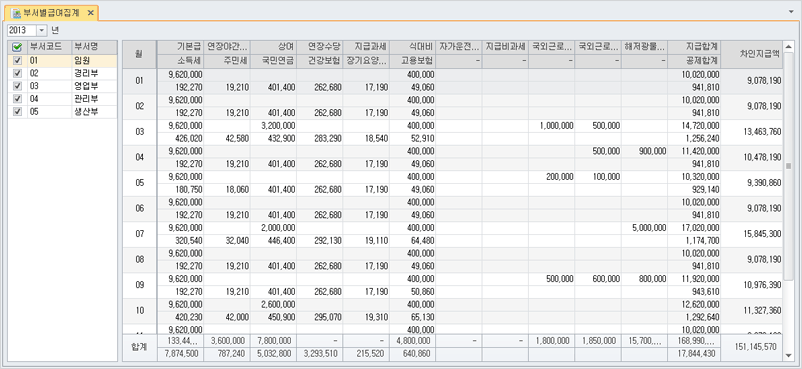This screenshot has width=802, height=369.
Task: Select month 03 row cell
Action: tap(139, 132)
